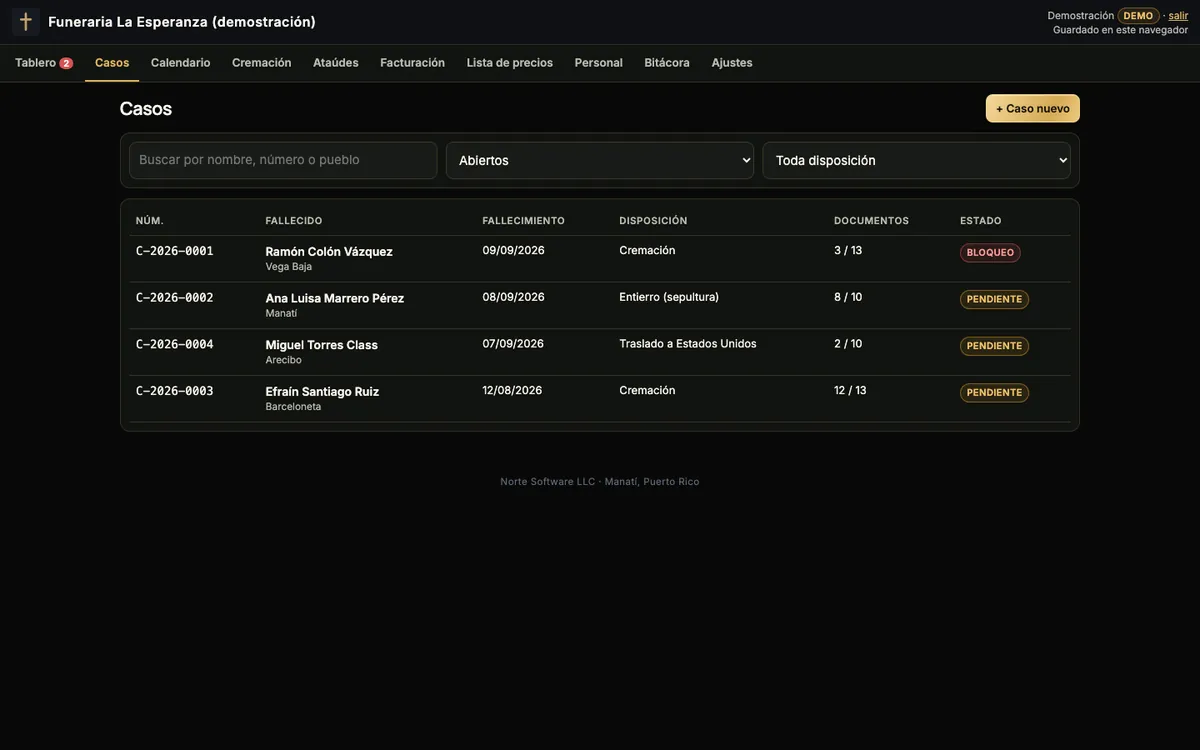The height and width of the screenshot is (750, 1200).
Task: Select Ramón Colón Vázquez name
Action: (329, 252)
